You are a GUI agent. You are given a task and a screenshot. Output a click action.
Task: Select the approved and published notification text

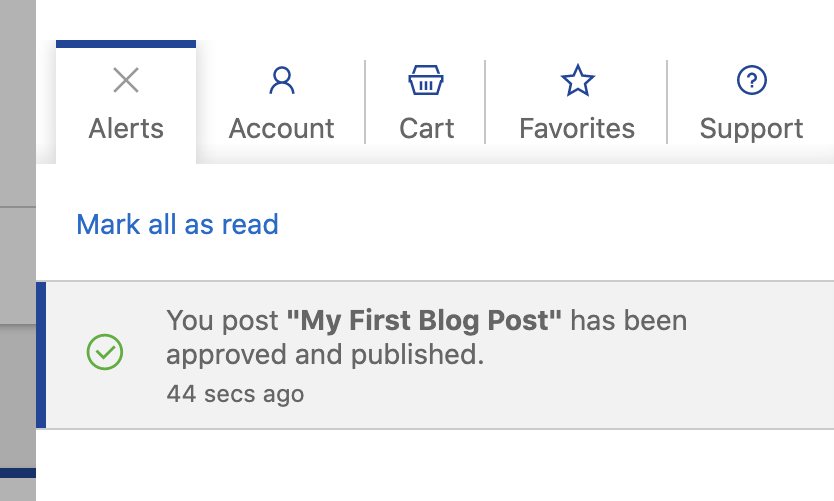(x=427, y=337)
